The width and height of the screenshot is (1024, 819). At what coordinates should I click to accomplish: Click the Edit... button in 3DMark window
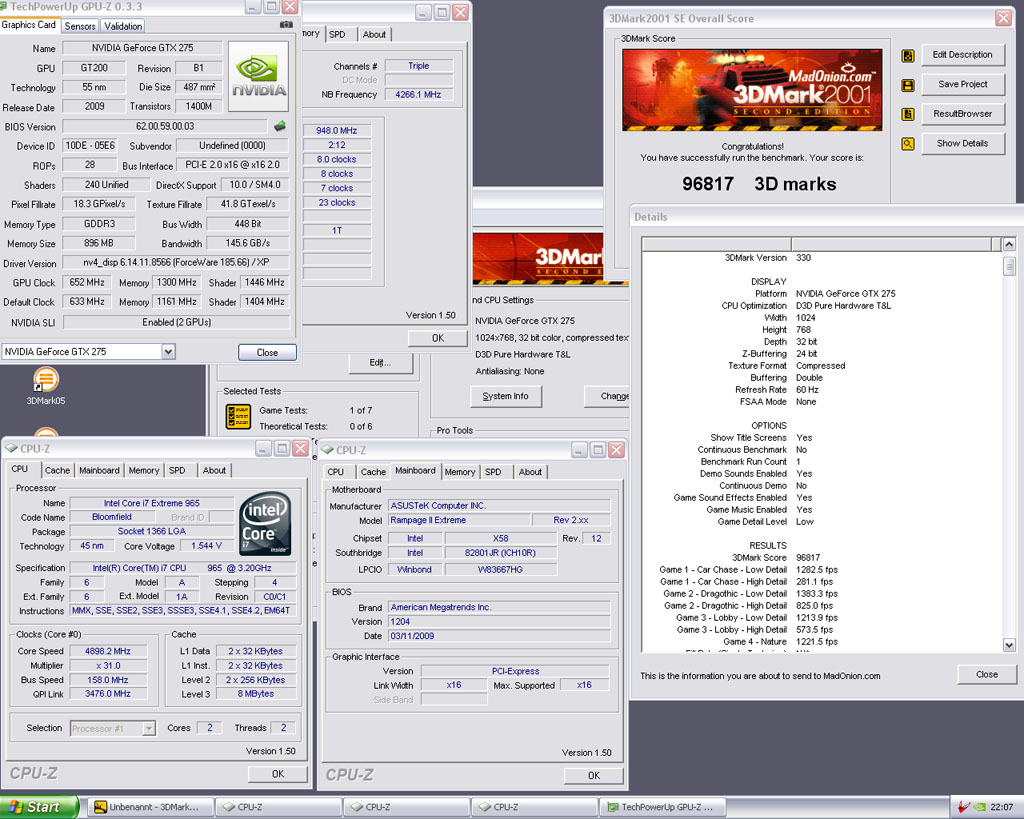click(381, 363)
